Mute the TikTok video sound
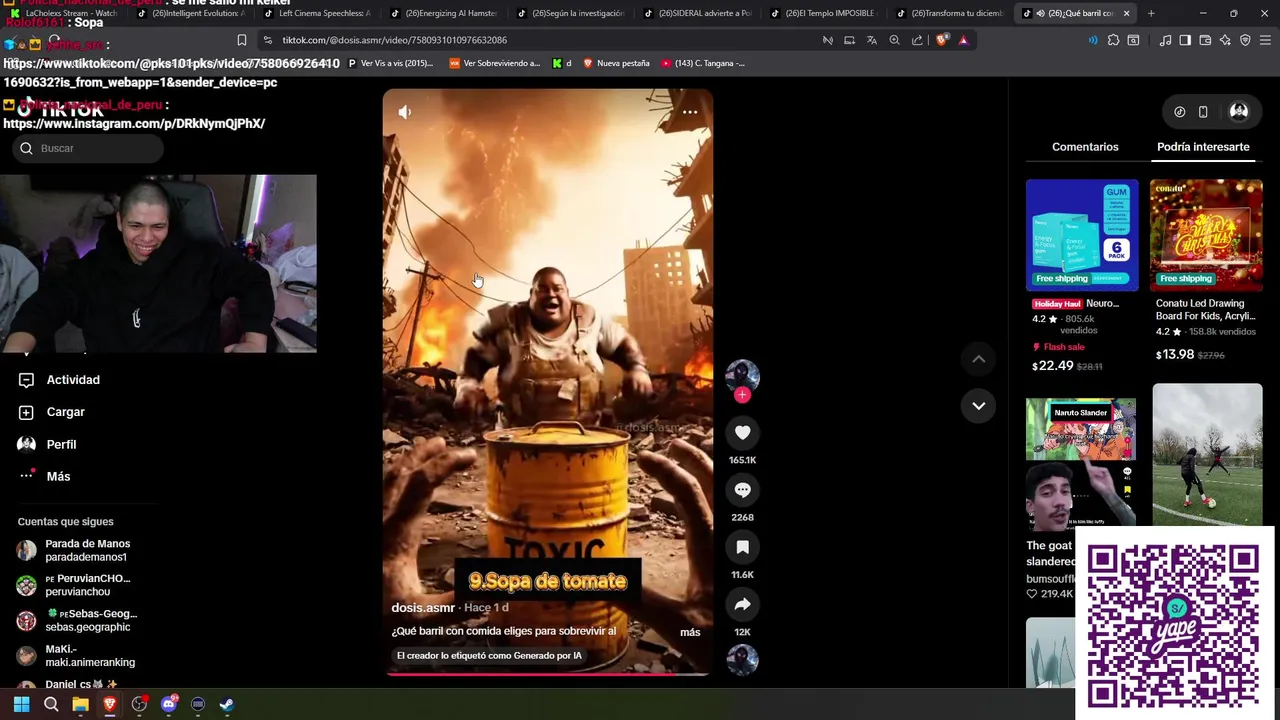The image size is (1280, 720). (x=404, y=112)
